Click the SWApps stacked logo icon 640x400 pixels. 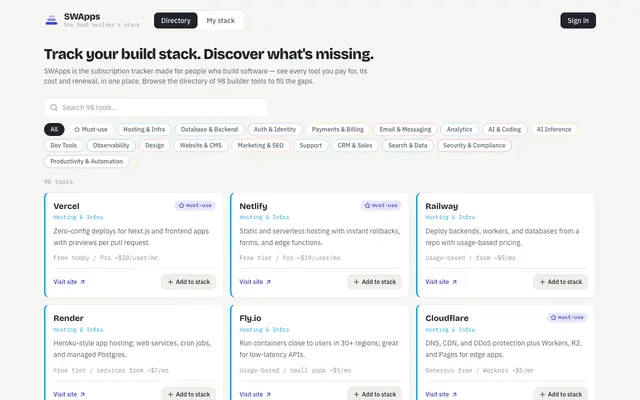point(51,20)
